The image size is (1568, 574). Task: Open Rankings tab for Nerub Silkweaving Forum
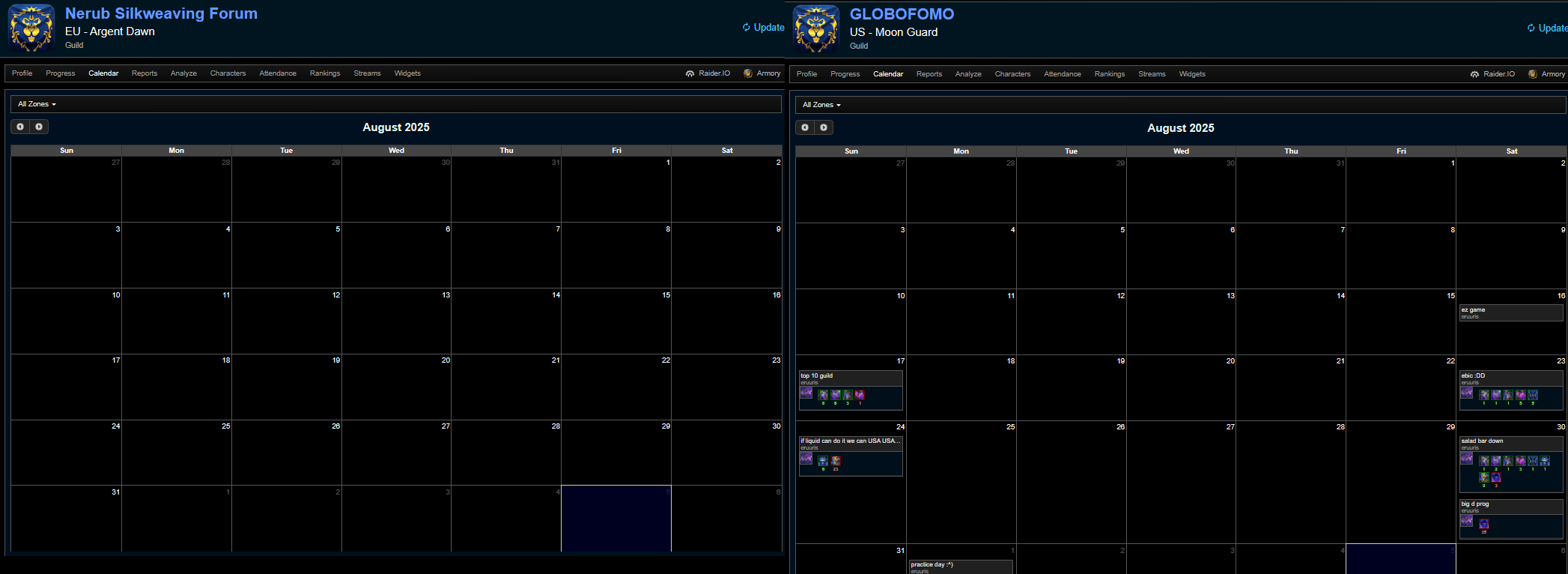click(325, 73)
